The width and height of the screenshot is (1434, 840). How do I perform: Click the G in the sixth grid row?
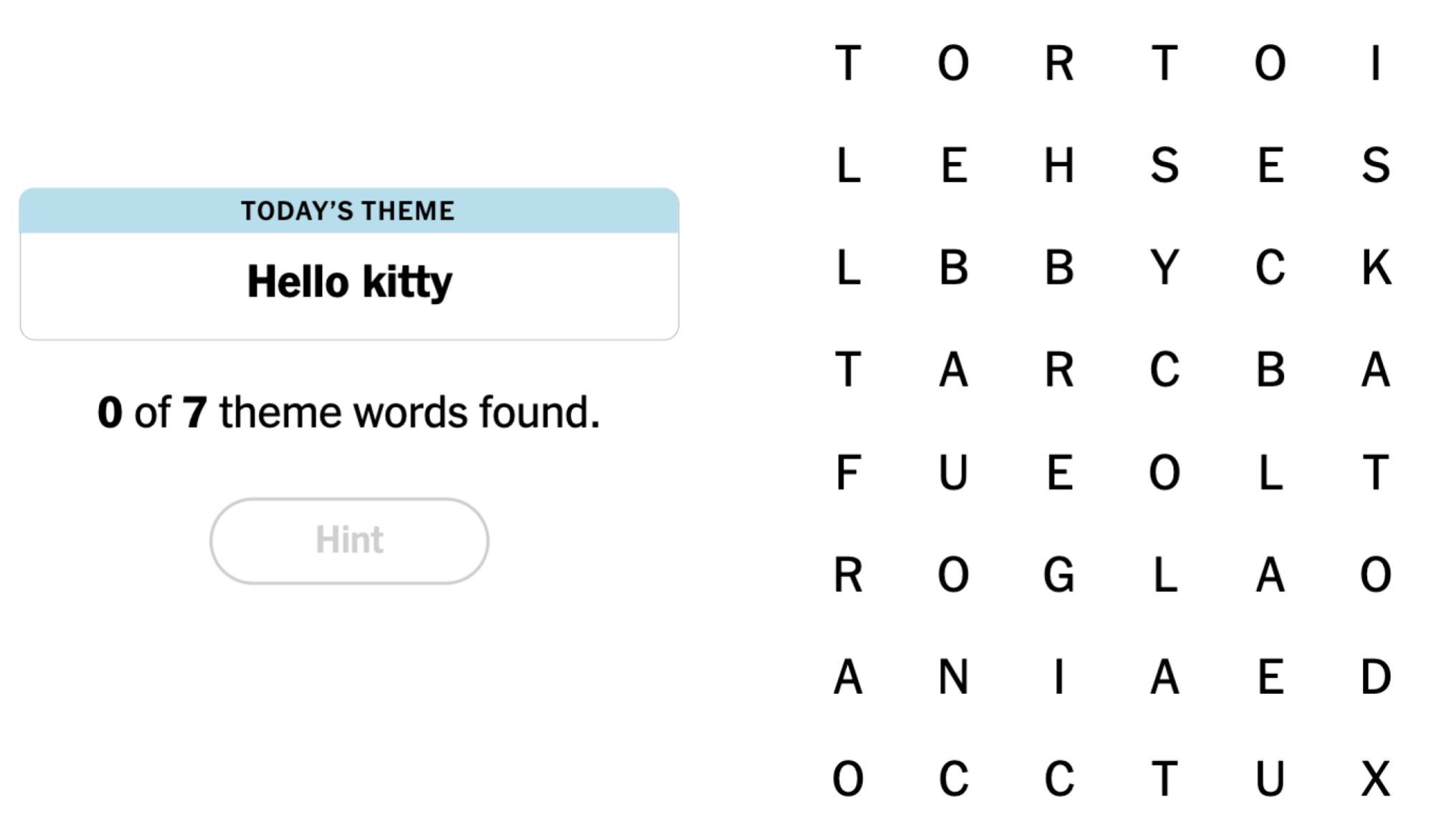[1060, 573]
